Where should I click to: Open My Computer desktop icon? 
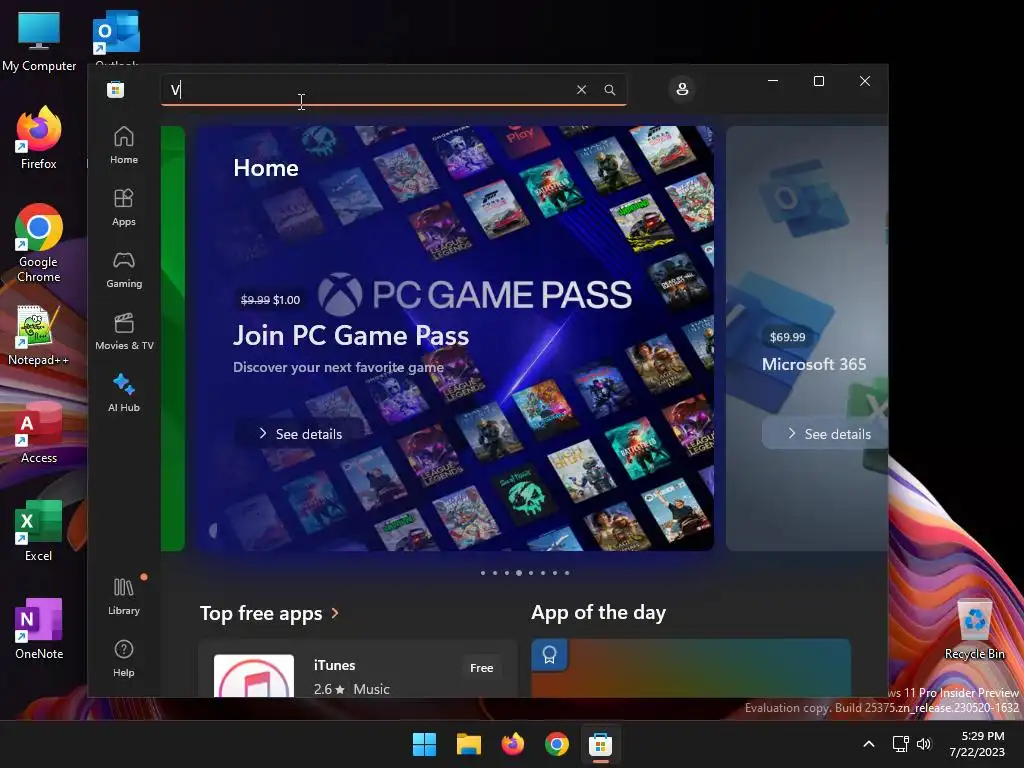point(39,40)
